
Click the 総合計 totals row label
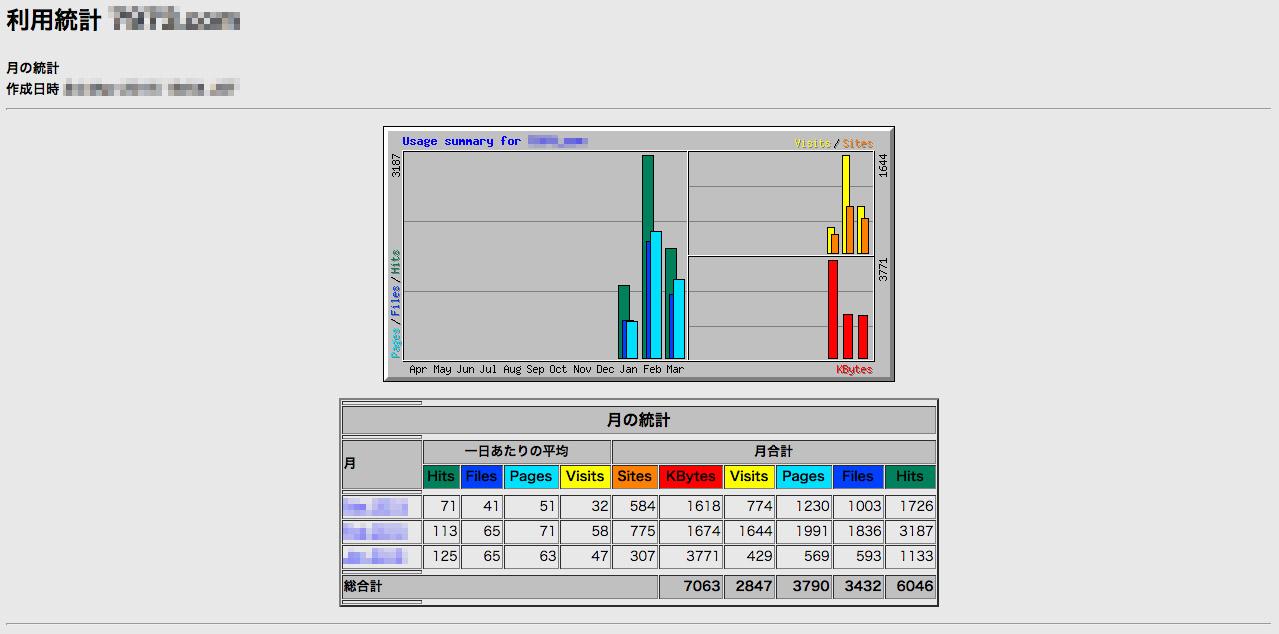pos(363,586)
